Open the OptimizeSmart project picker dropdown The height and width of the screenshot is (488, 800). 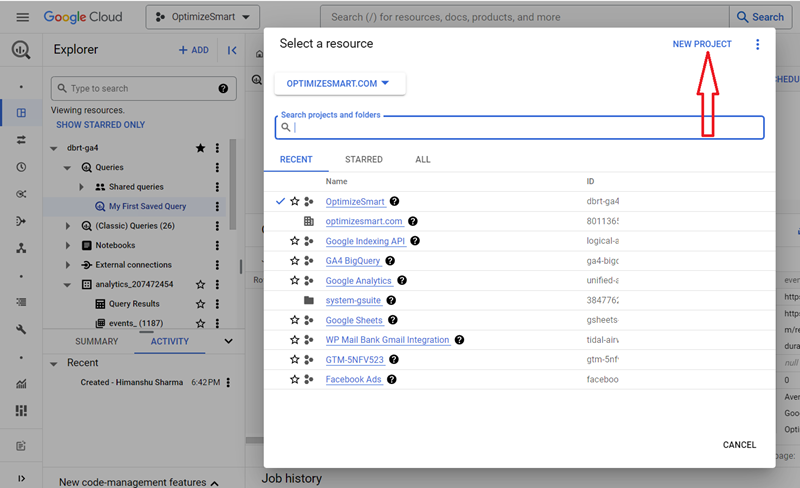click(203, 17)
